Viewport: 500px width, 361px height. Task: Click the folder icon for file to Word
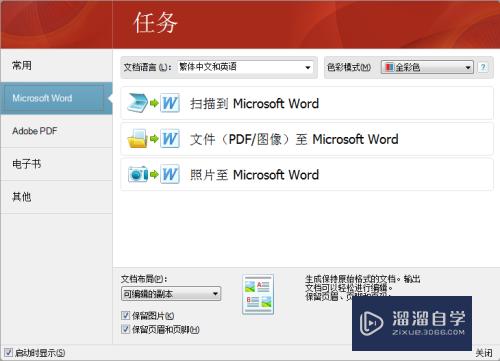click(x=137, y=139)
